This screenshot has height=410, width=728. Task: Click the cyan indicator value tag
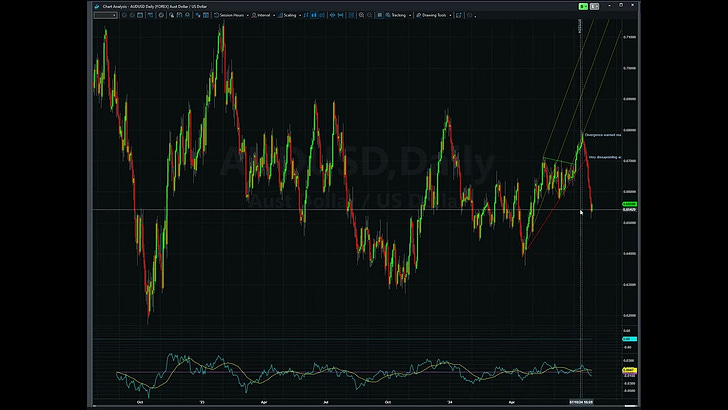(629, 339)
